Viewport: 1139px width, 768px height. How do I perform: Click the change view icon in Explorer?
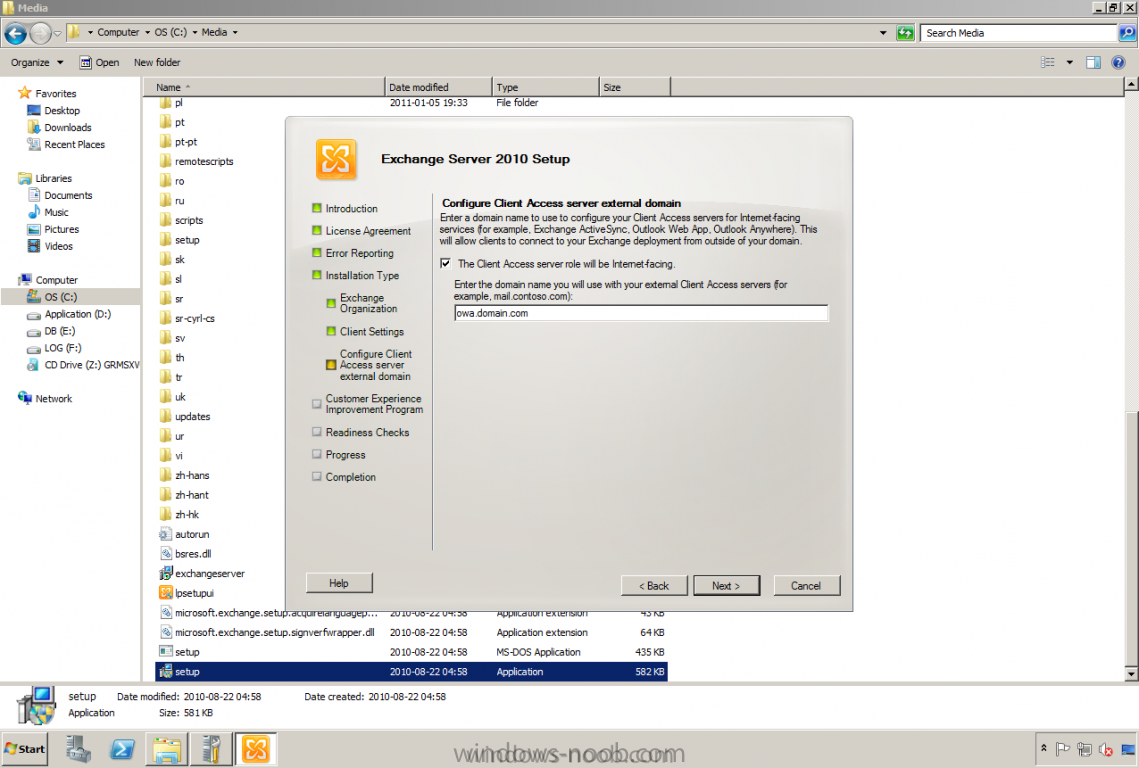[x=1047, y=62]
